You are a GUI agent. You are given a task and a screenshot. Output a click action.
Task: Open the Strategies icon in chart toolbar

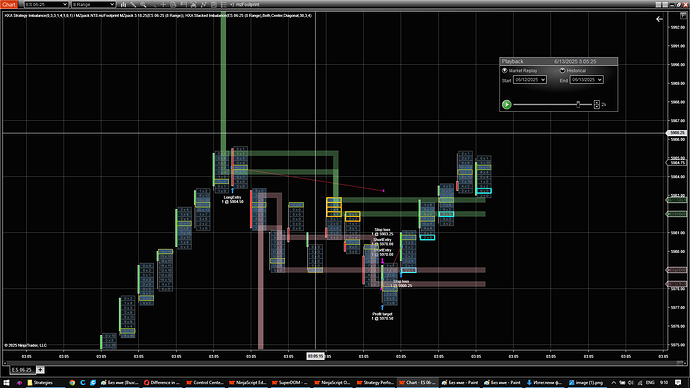pos(214,4)
